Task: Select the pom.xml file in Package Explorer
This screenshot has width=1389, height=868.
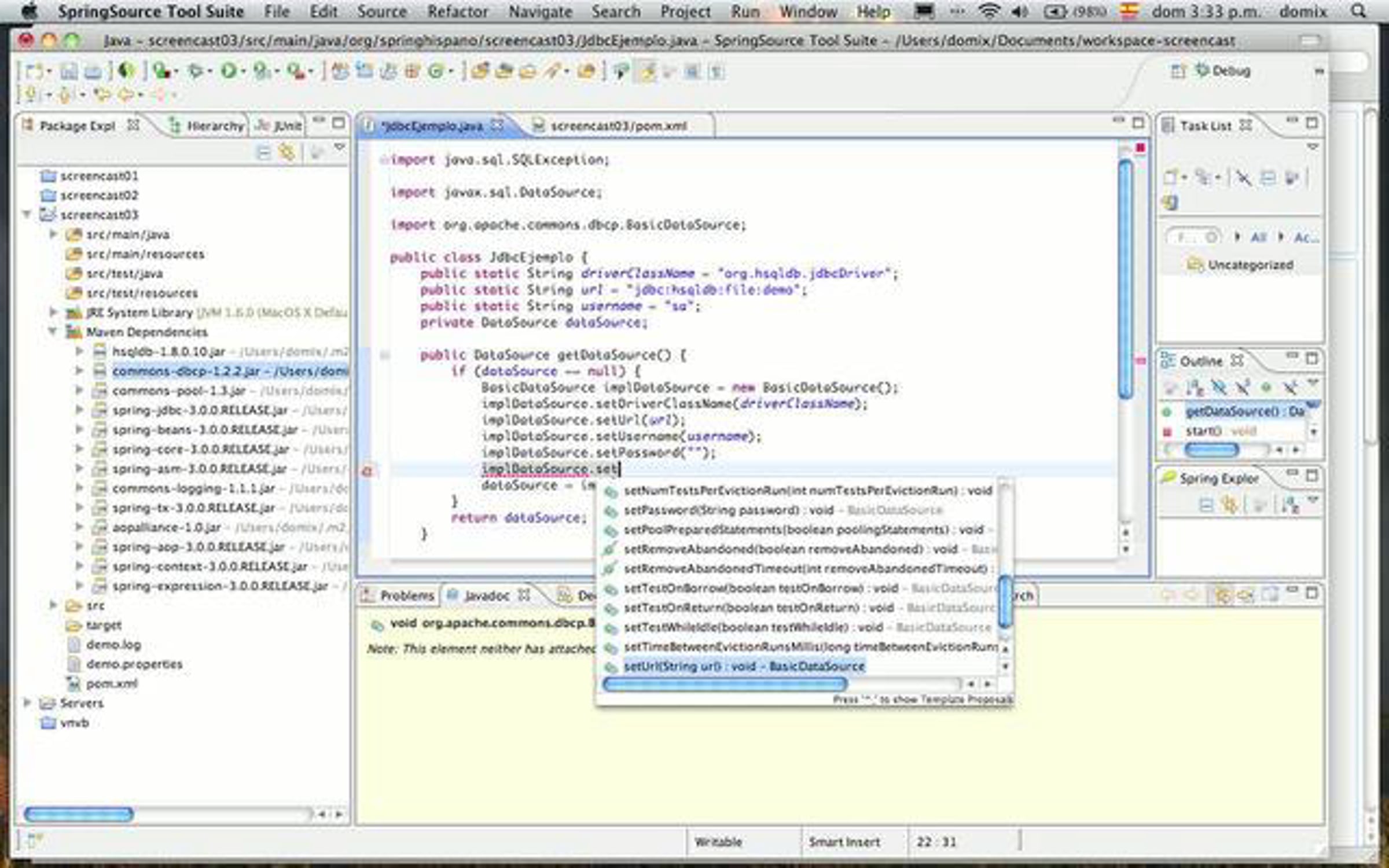Action: pos(112,683)
